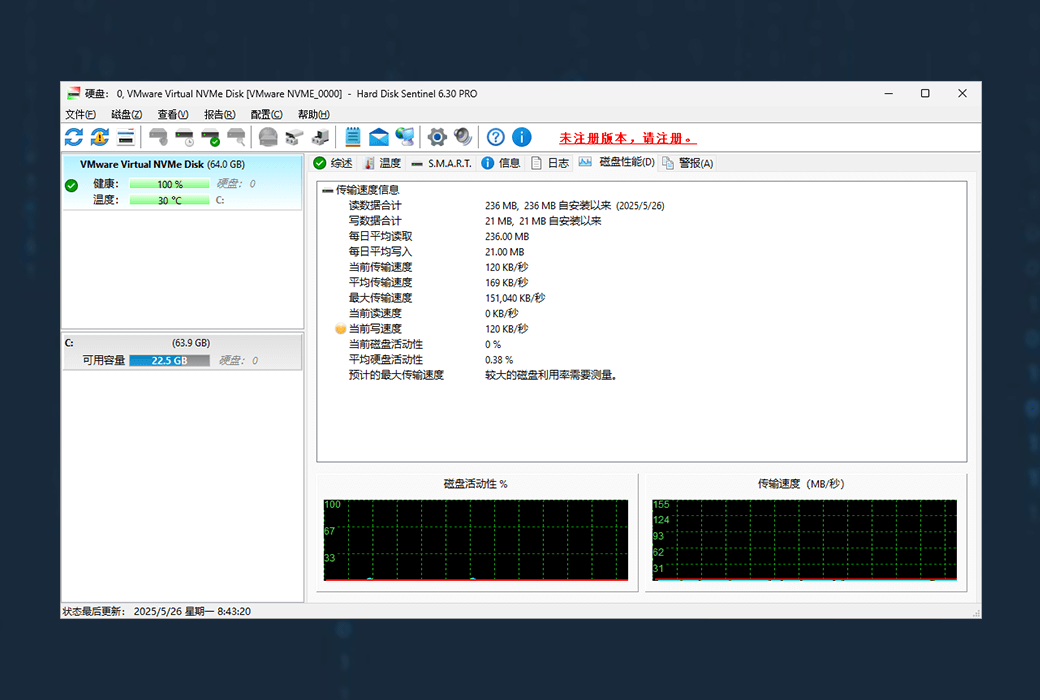Open the 文件(F) menu
Viewport: 1040px width, 700px height.
pyautogui.click(x=80, y=114)
